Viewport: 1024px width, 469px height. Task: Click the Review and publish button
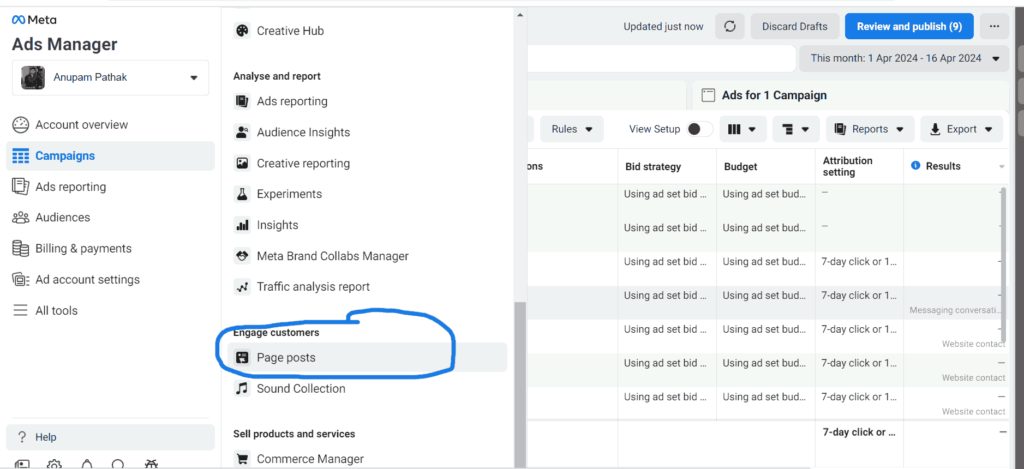click(x=909, y=27)
